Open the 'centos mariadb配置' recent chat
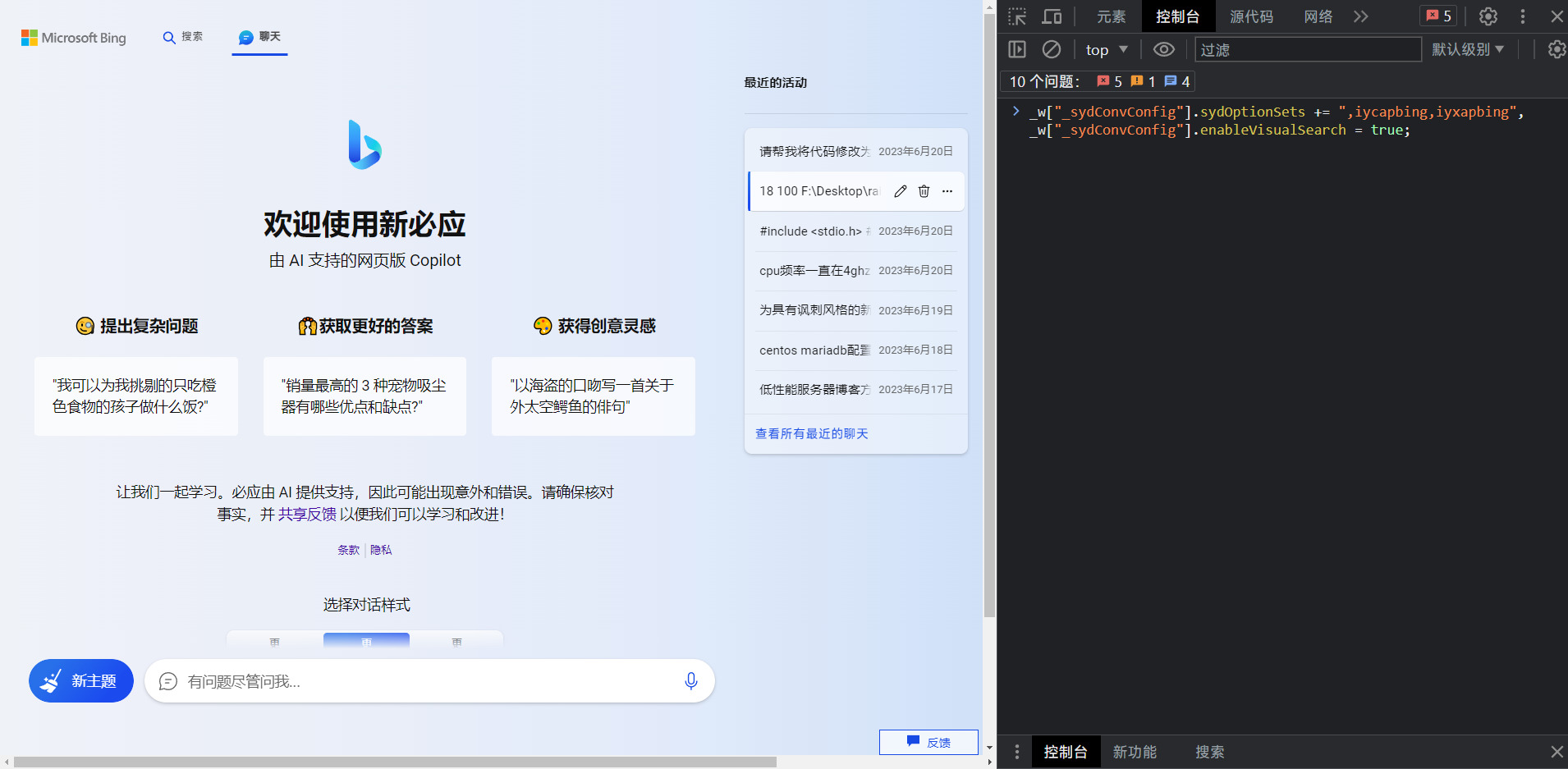 click(856, 350)
